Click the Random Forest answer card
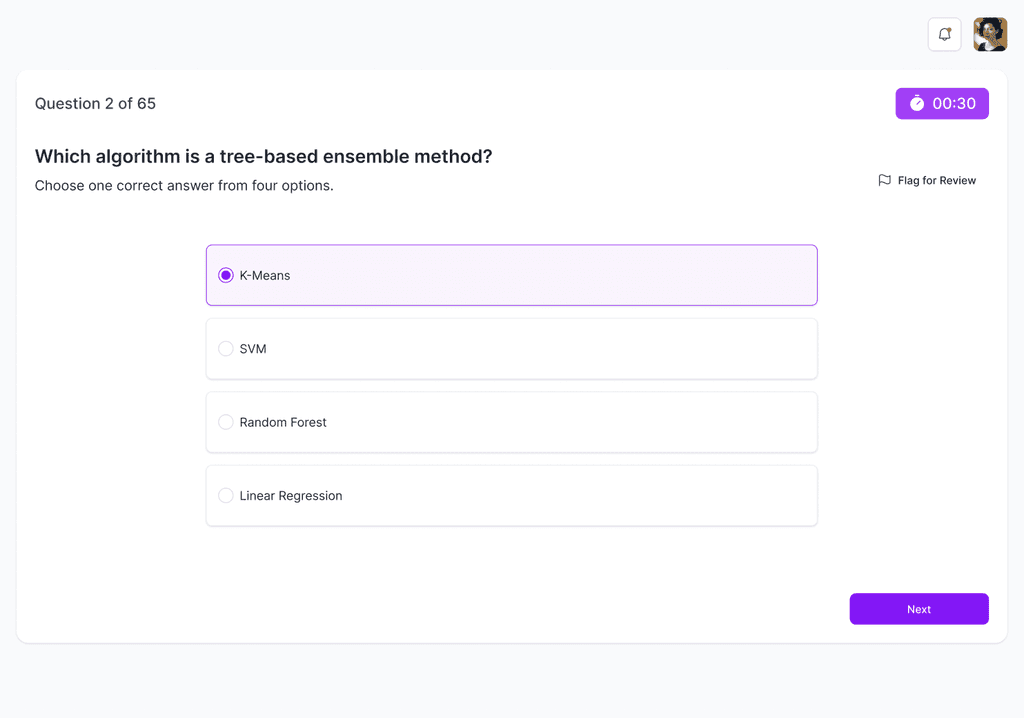Image resolution: width=1024 pixels, height=718 pixels. [511, 422]
